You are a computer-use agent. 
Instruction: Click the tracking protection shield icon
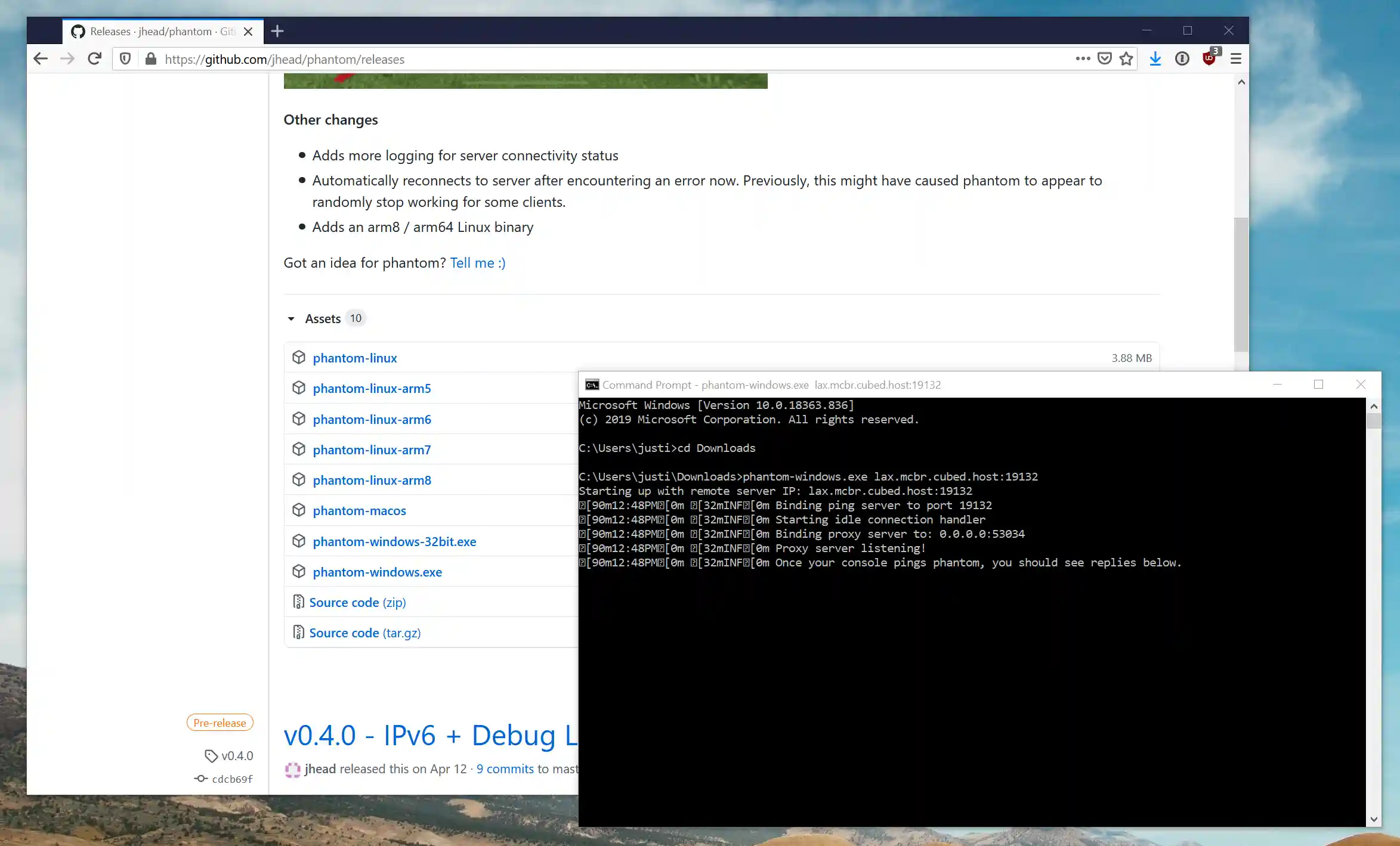click(x=125, y=59)
